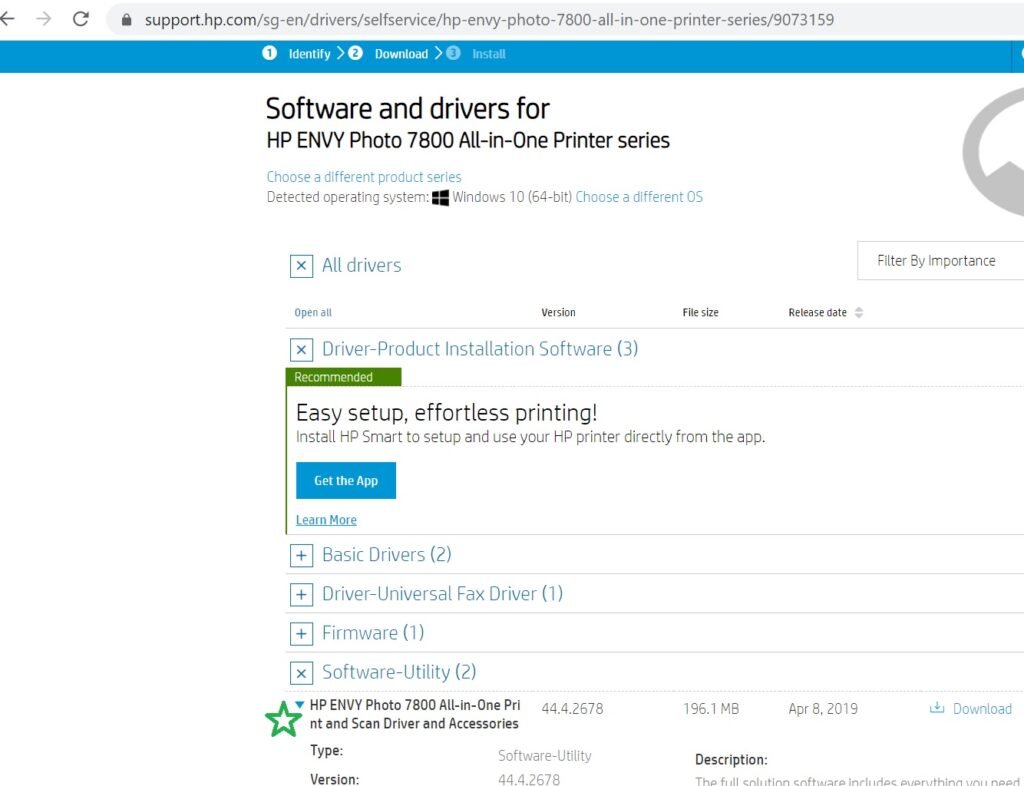Click the All drivers heading text
This screenshot has width=1024, height=786.
point(362,266)
